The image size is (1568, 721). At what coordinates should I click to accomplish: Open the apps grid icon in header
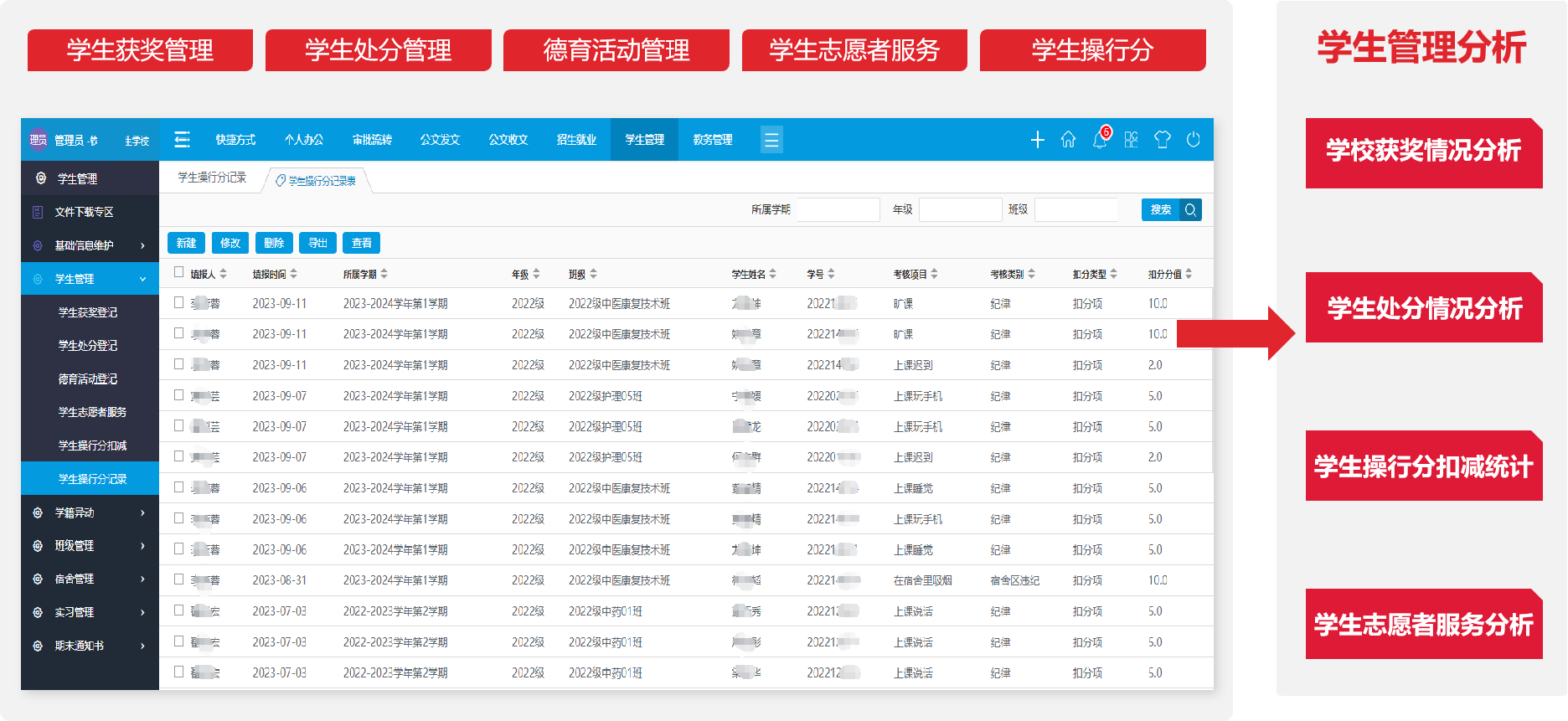pos(1131,140)
